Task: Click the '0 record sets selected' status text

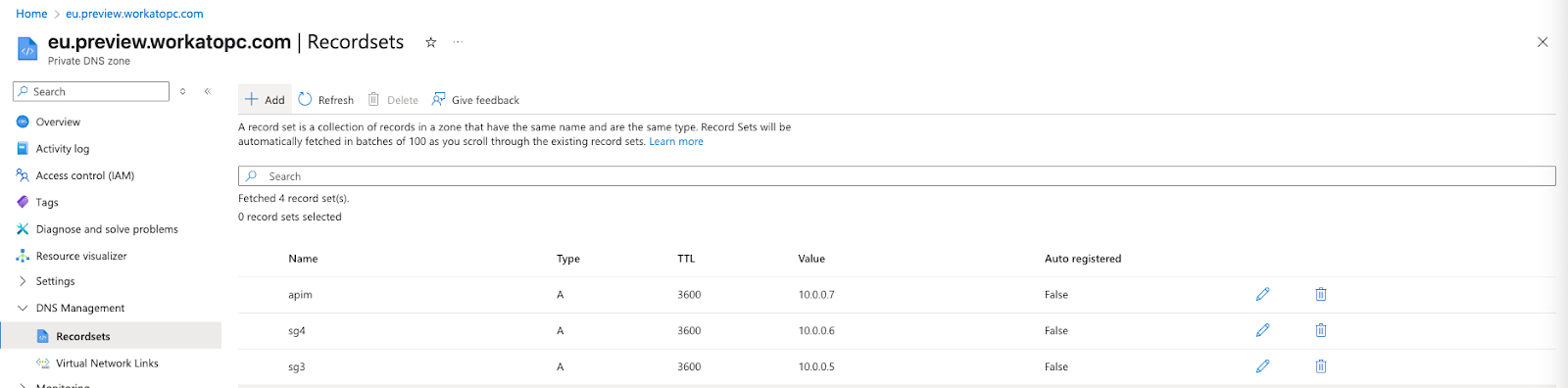Action: [x=290, y=218]
